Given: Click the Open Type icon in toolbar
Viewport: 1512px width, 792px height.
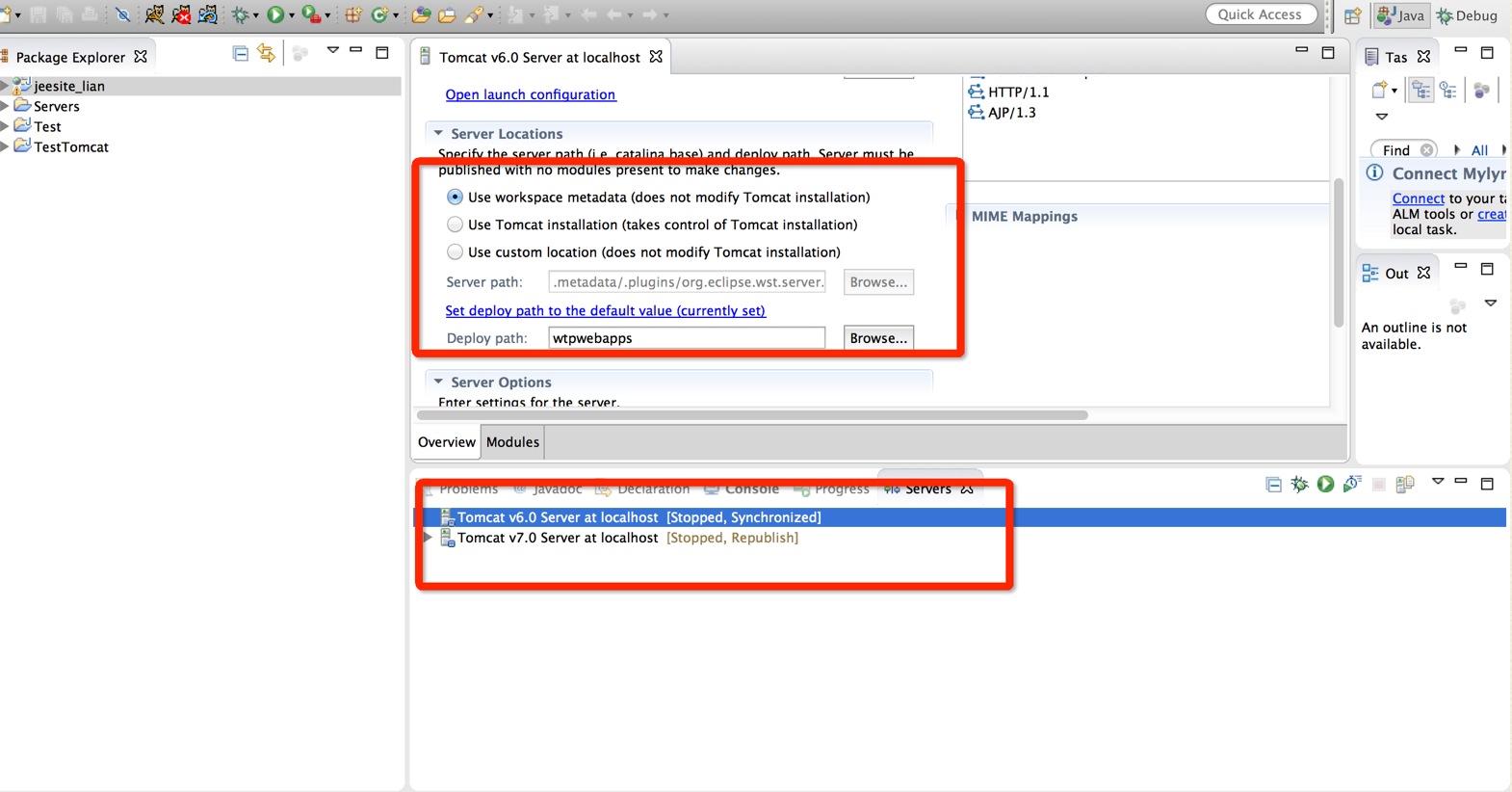Looking at the screenshot, I should 421,14.
